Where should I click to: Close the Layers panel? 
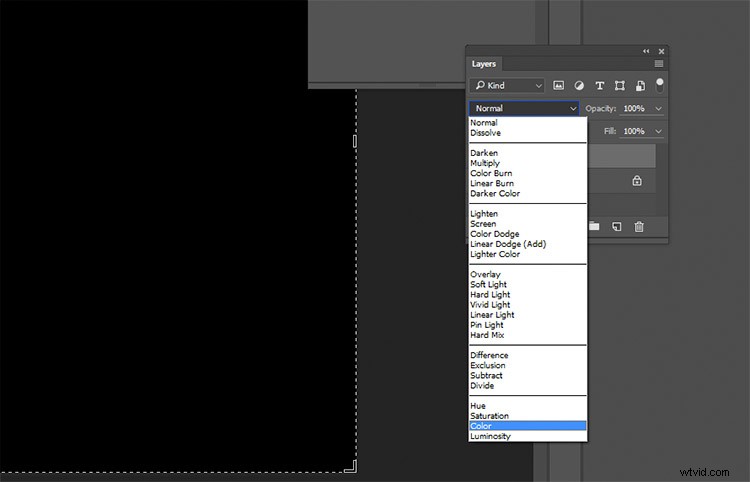click(662, 51)
